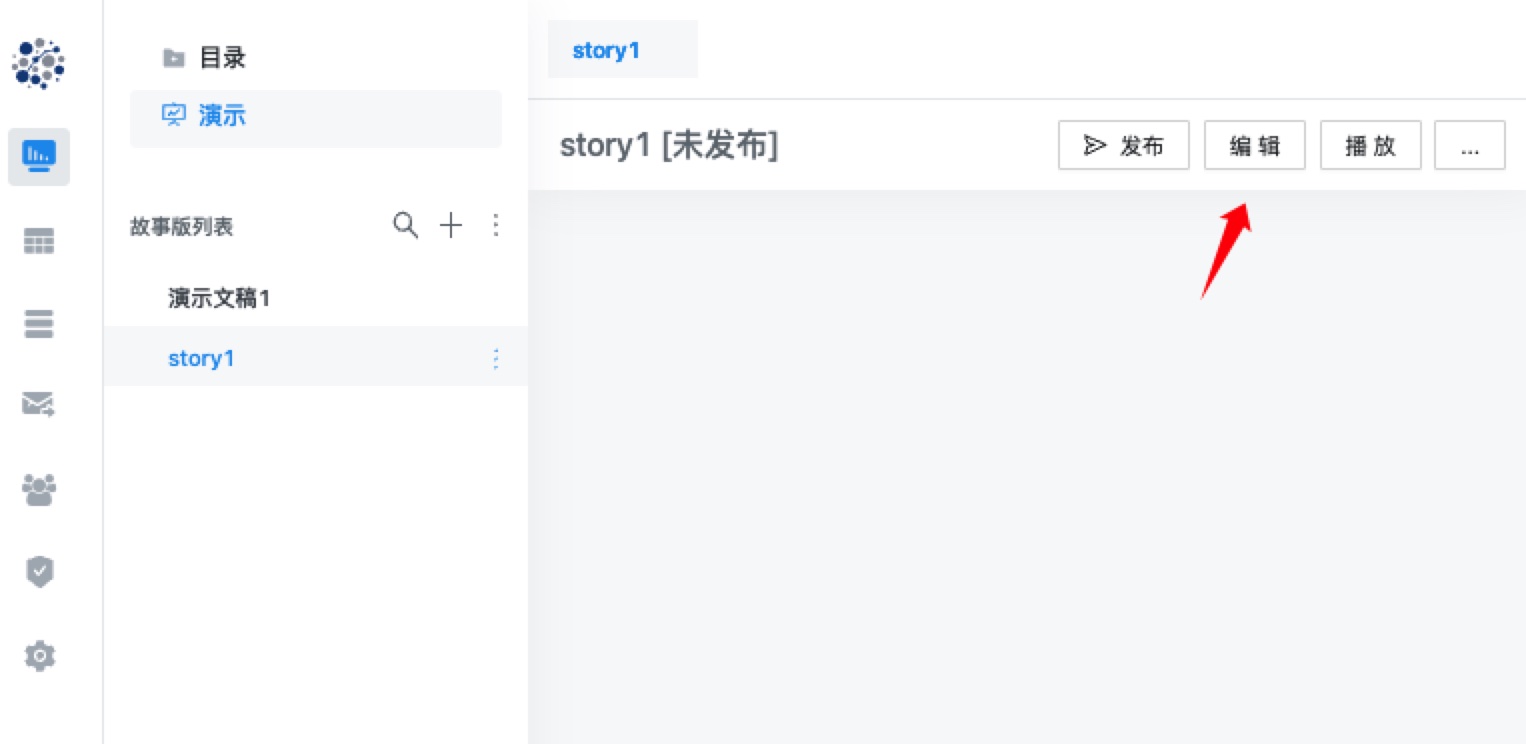Open the stacked dataset icon in sidebar
This screenshot has width=1526, height=744.
(x=39, y=324)
